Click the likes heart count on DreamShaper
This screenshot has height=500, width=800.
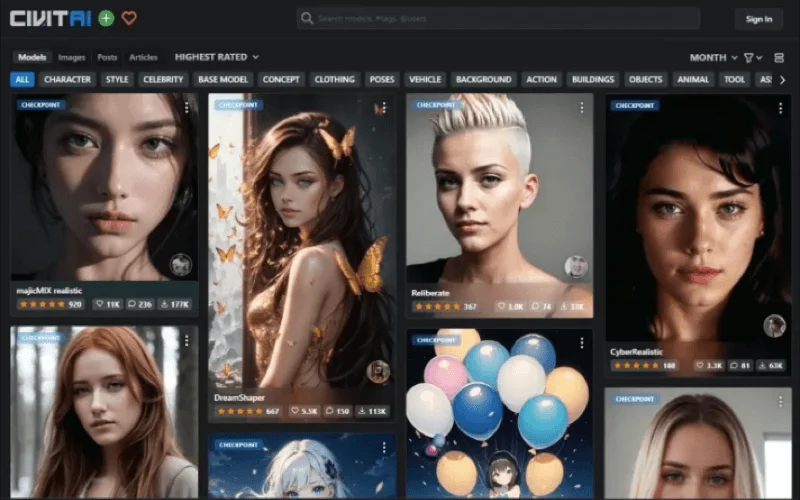(303, 411)
